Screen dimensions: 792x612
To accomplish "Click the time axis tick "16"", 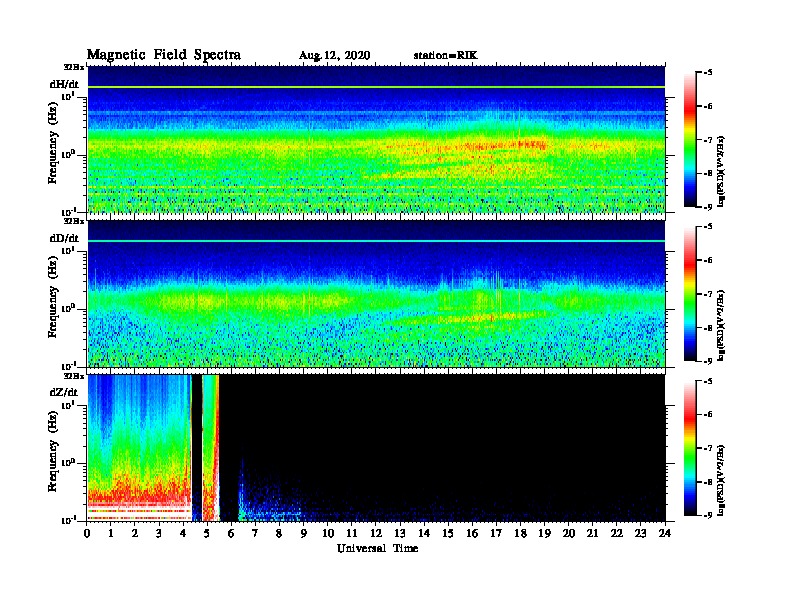I will pos(472,534).
